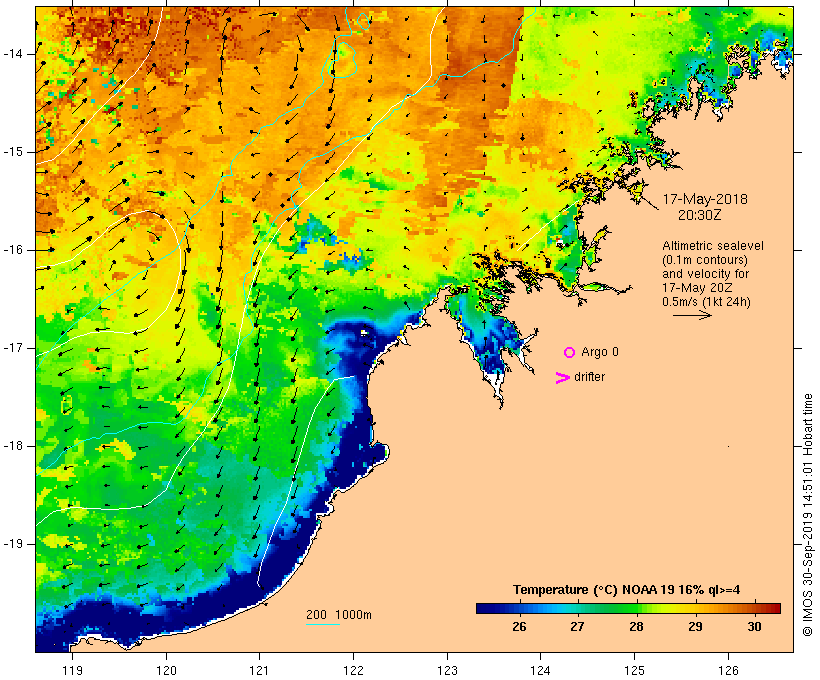Click the longitude axis label 125
Screen dimensions: 820x680
[634, 670]
